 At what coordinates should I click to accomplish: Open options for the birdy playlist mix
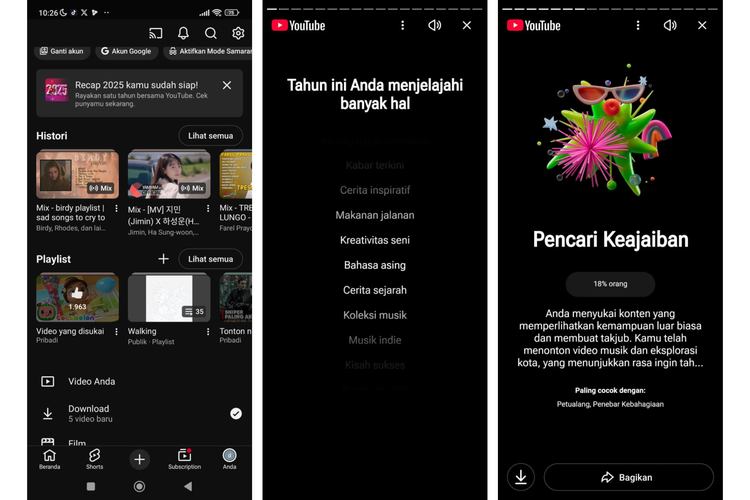click(x=116, y=208)
